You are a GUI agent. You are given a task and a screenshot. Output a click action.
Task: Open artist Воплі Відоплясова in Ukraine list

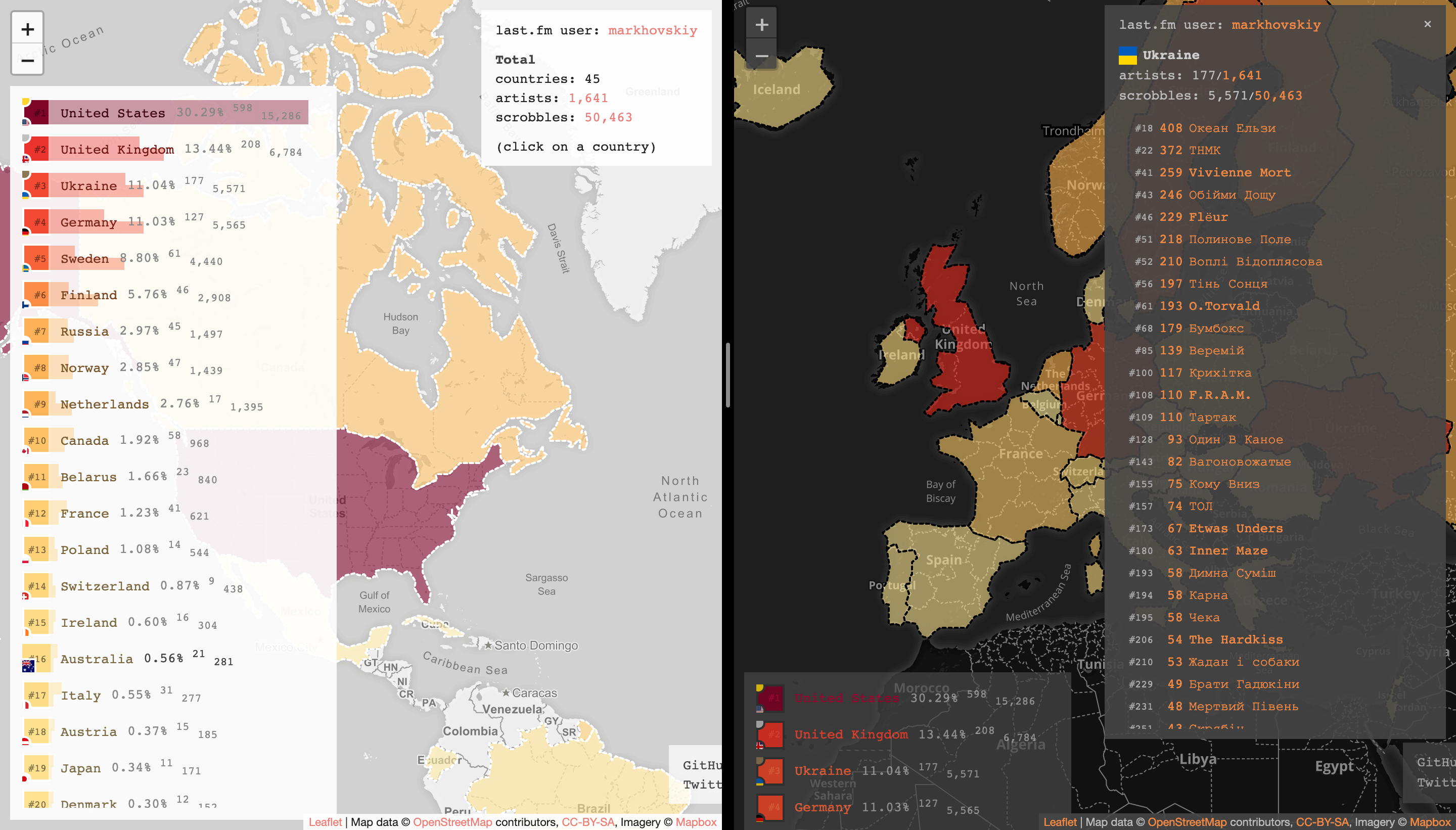[1255, 262]
